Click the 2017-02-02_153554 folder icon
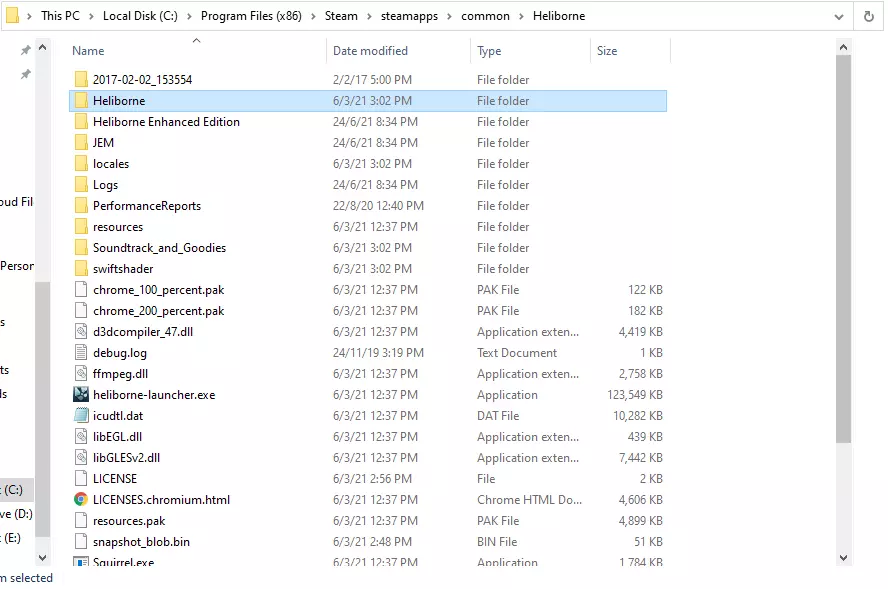The width and height of the screenshot is (888, 589). (x=81, y=79)
